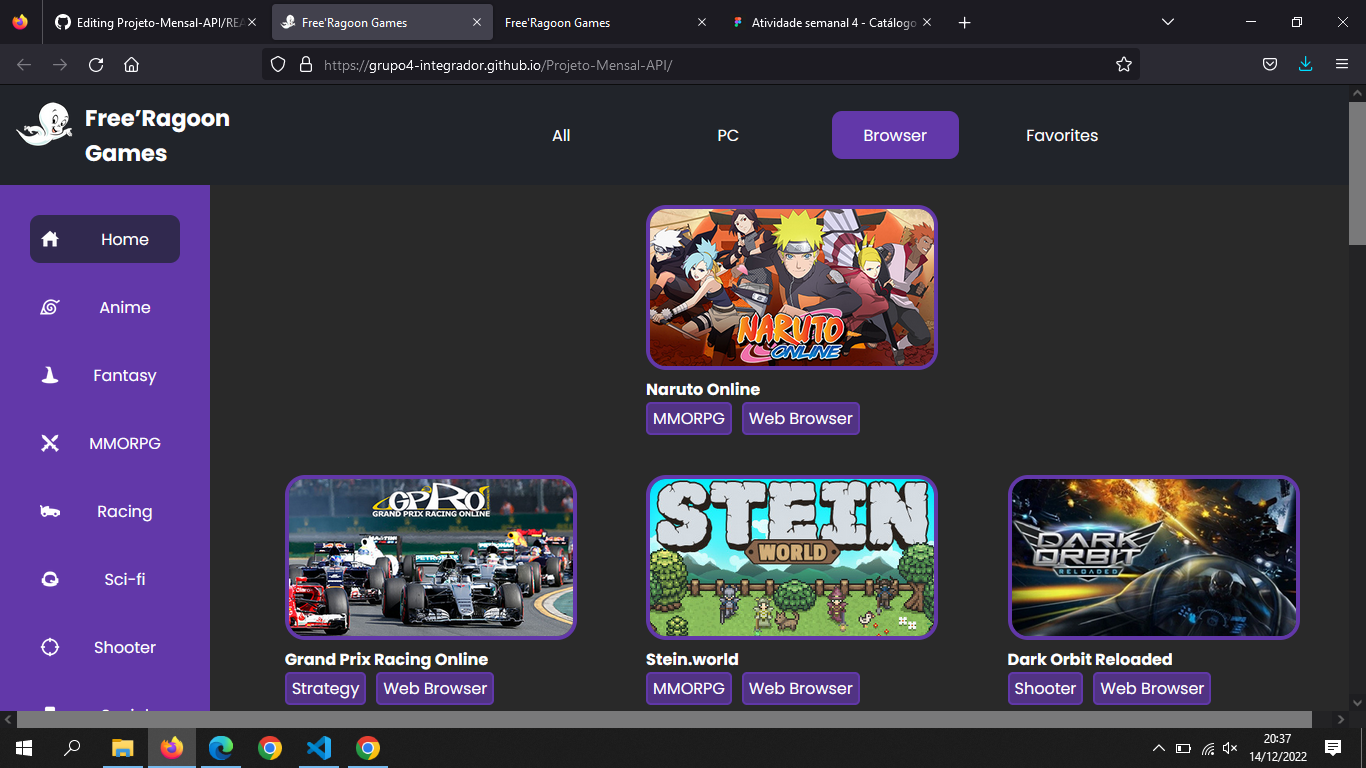Click the MMORPG swords icon
This screenshot has height=768, width=1366.
50,443
